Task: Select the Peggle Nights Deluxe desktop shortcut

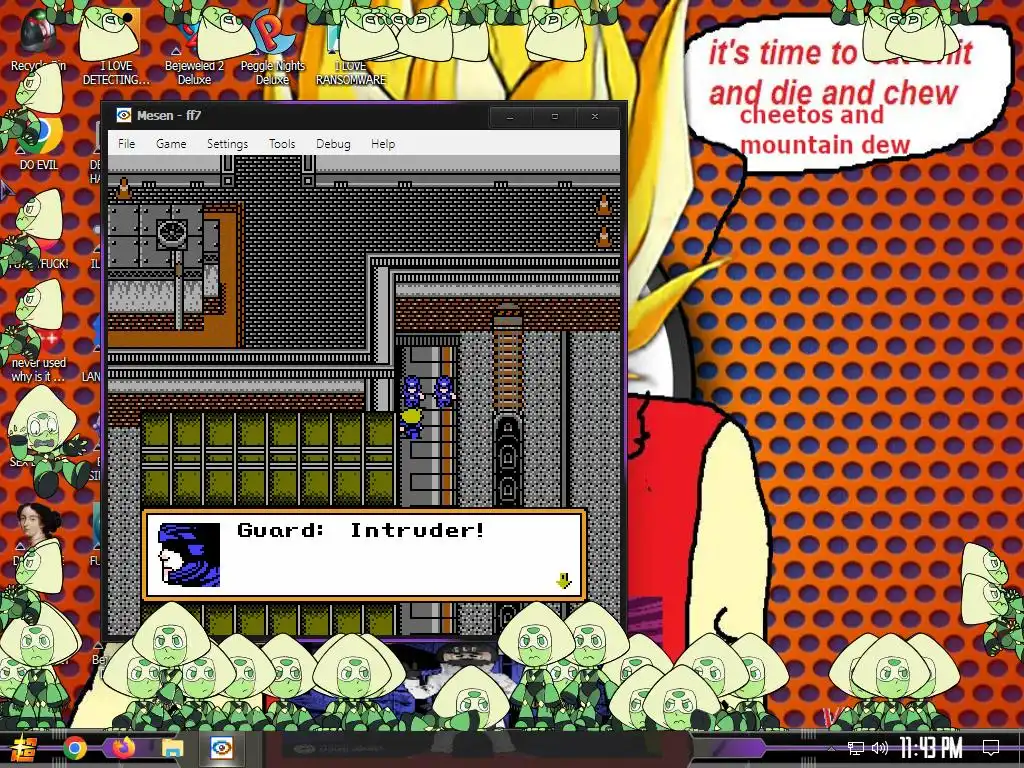Action: [272, 46]
